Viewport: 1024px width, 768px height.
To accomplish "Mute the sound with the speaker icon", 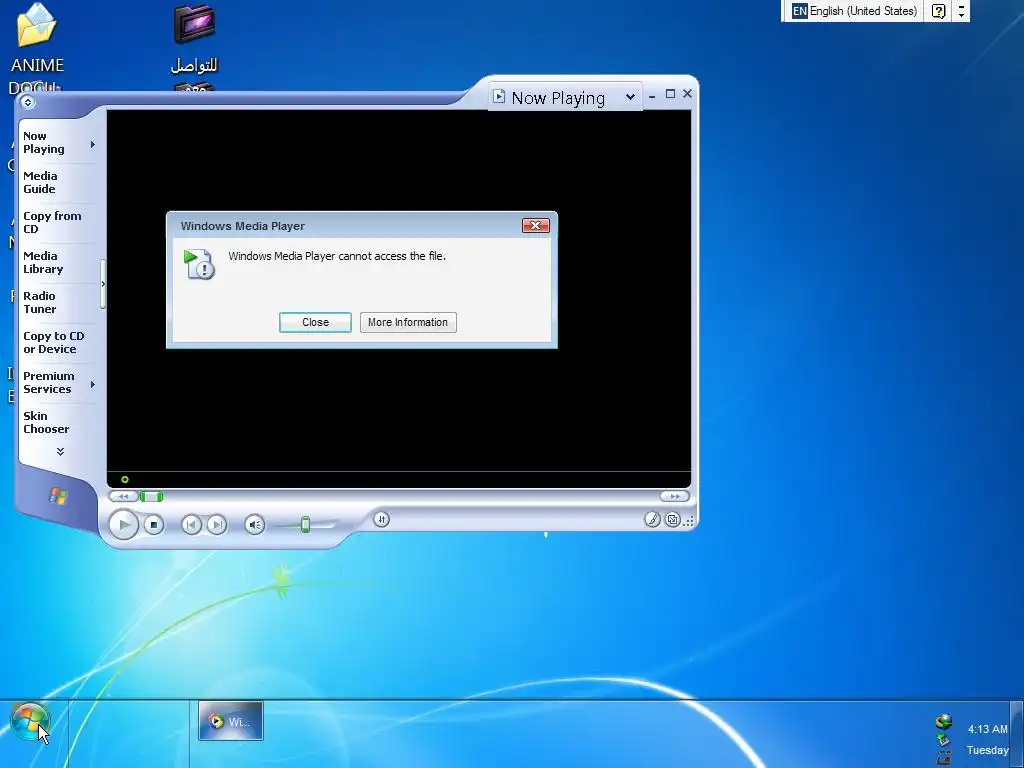I will [255, 524].
